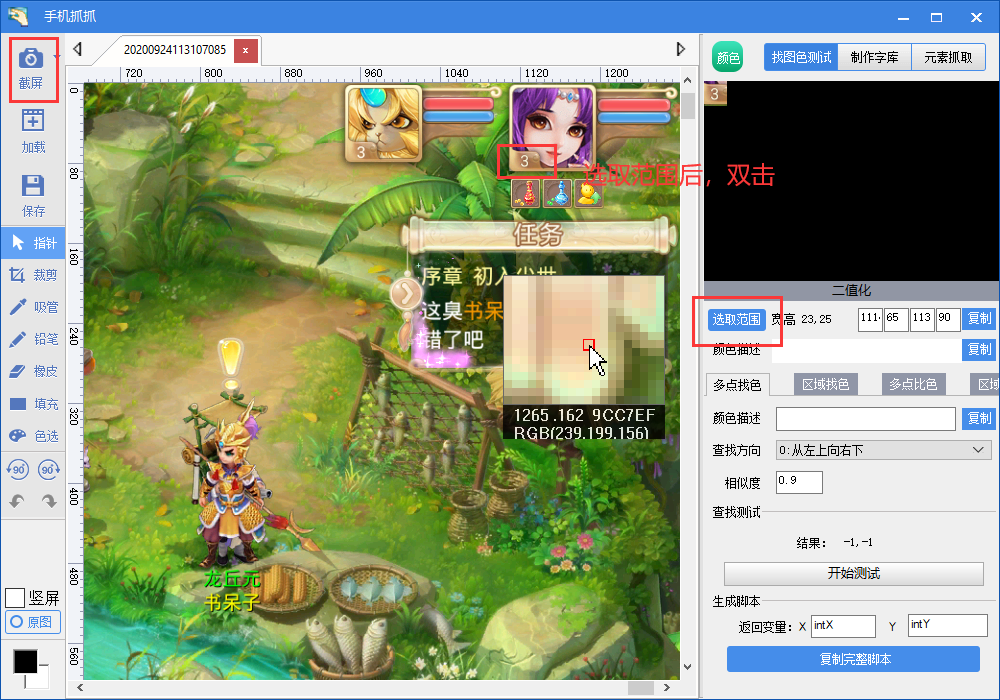Click the black foreground color swatch

26,661
